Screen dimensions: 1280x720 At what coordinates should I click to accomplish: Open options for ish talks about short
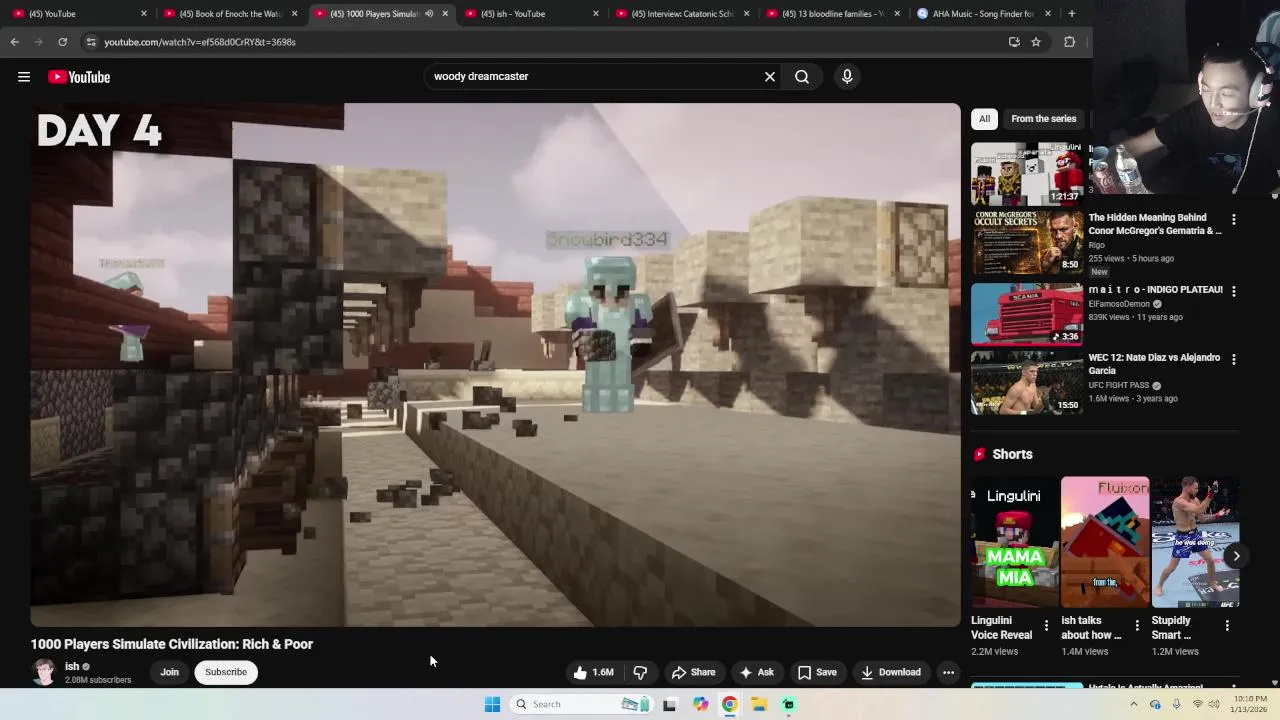(1137, 626)
